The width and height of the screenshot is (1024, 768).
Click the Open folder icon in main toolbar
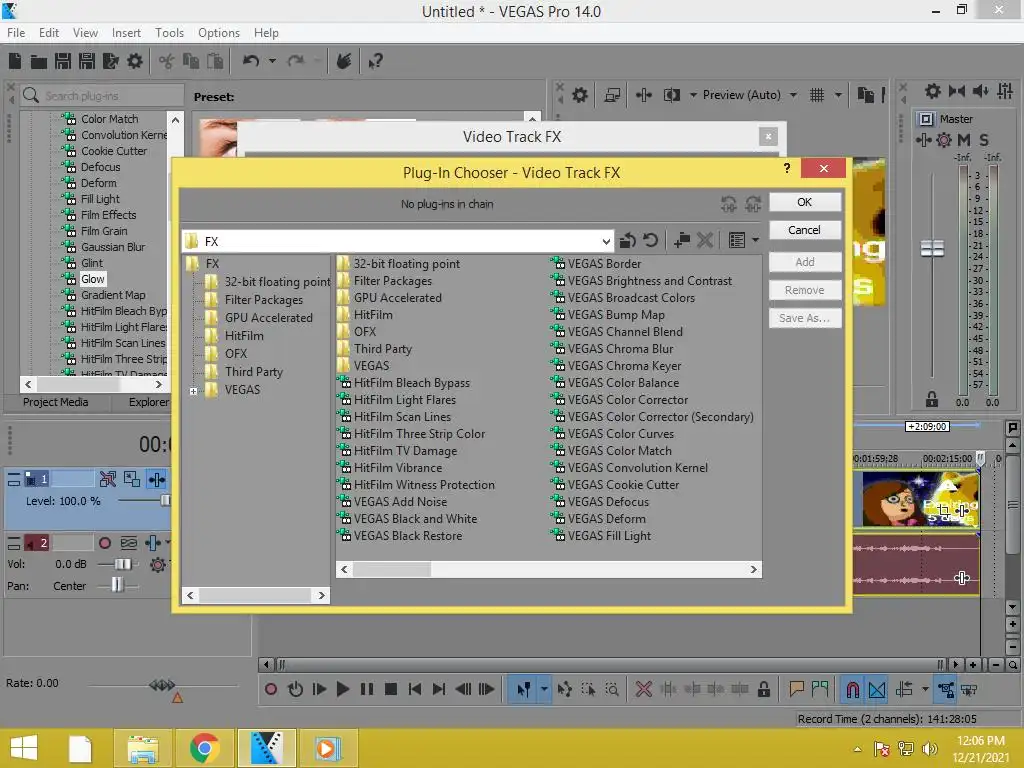[39, 61]
